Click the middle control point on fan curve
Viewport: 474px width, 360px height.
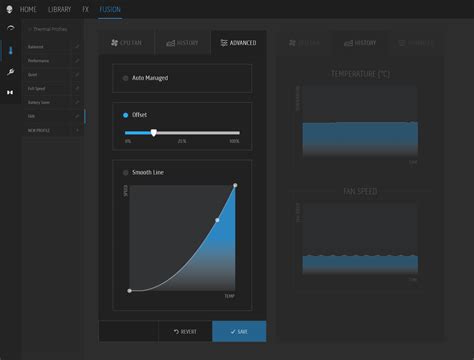tap(217, 220)
